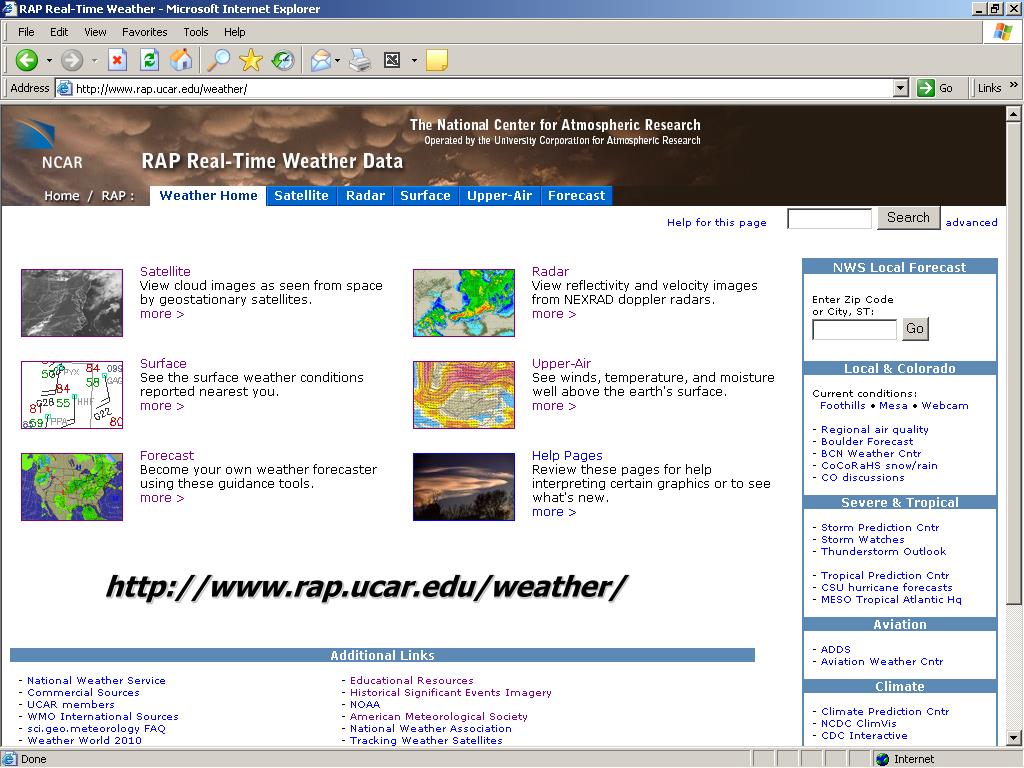1024x768 pixels.
Task: Open the Favorites menu
Action: click(x=144, y=32)
